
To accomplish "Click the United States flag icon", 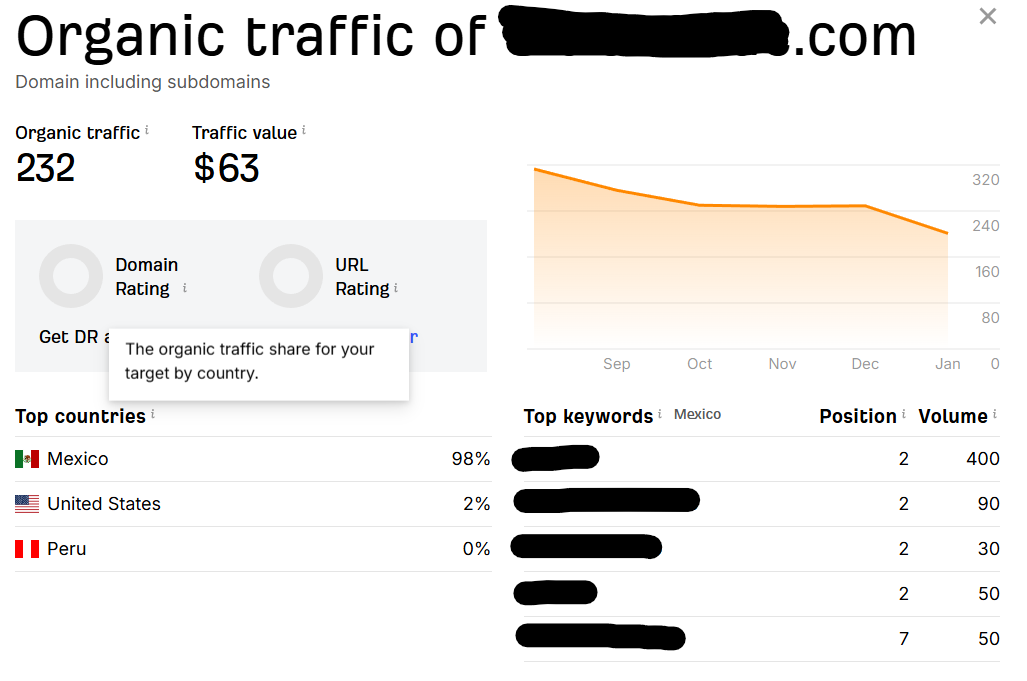I will click(x=27, y=504).
